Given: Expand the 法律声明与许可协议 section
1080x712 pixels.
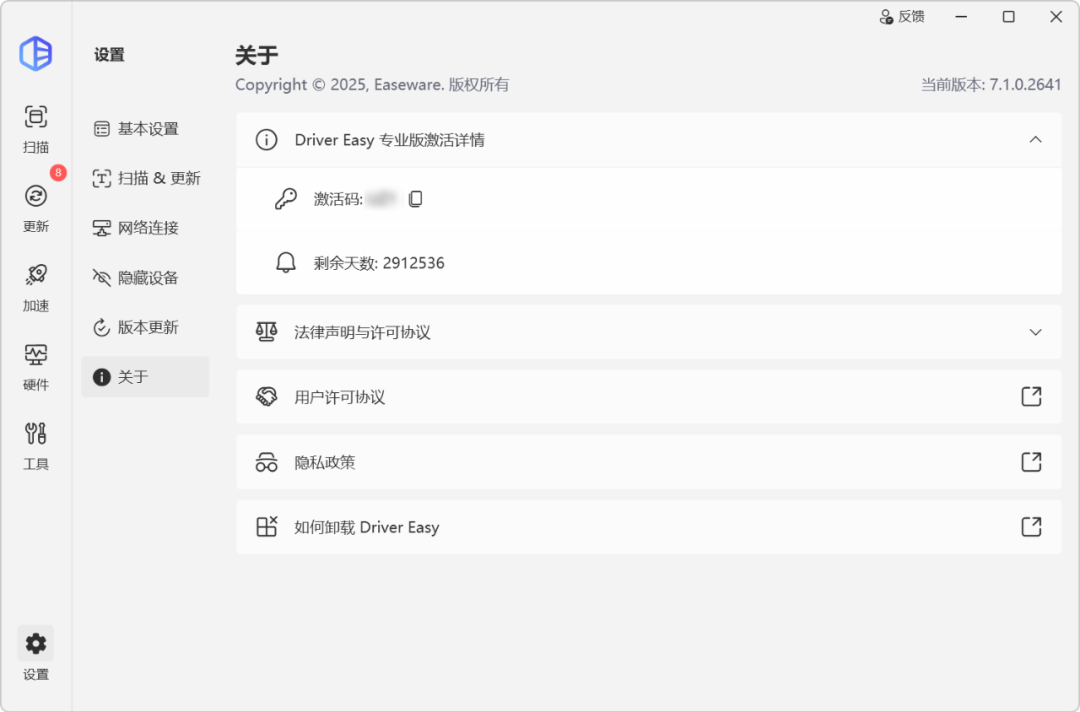Looking at the screenshot, I should tap(1035, 332).
